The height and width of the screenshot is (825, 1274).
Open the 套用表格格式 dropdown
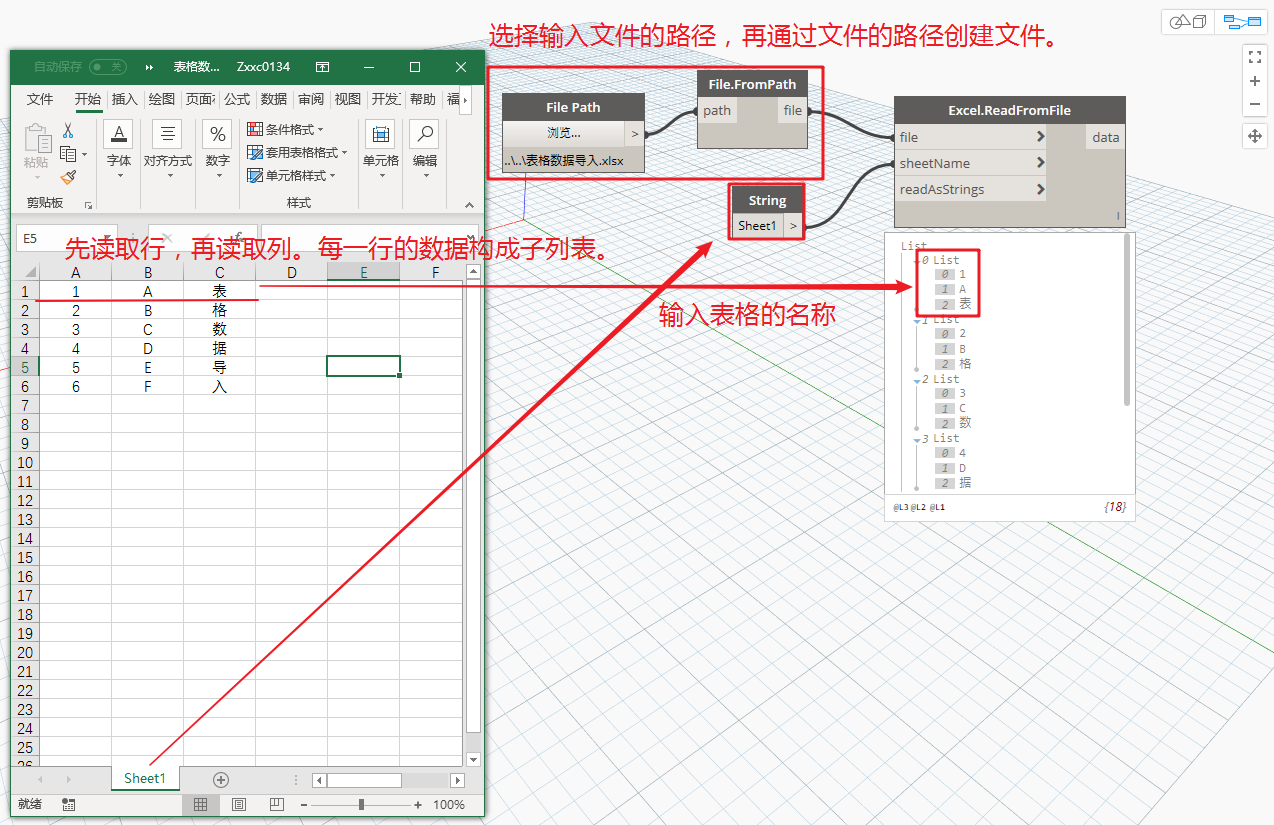[x=298, y=153]
